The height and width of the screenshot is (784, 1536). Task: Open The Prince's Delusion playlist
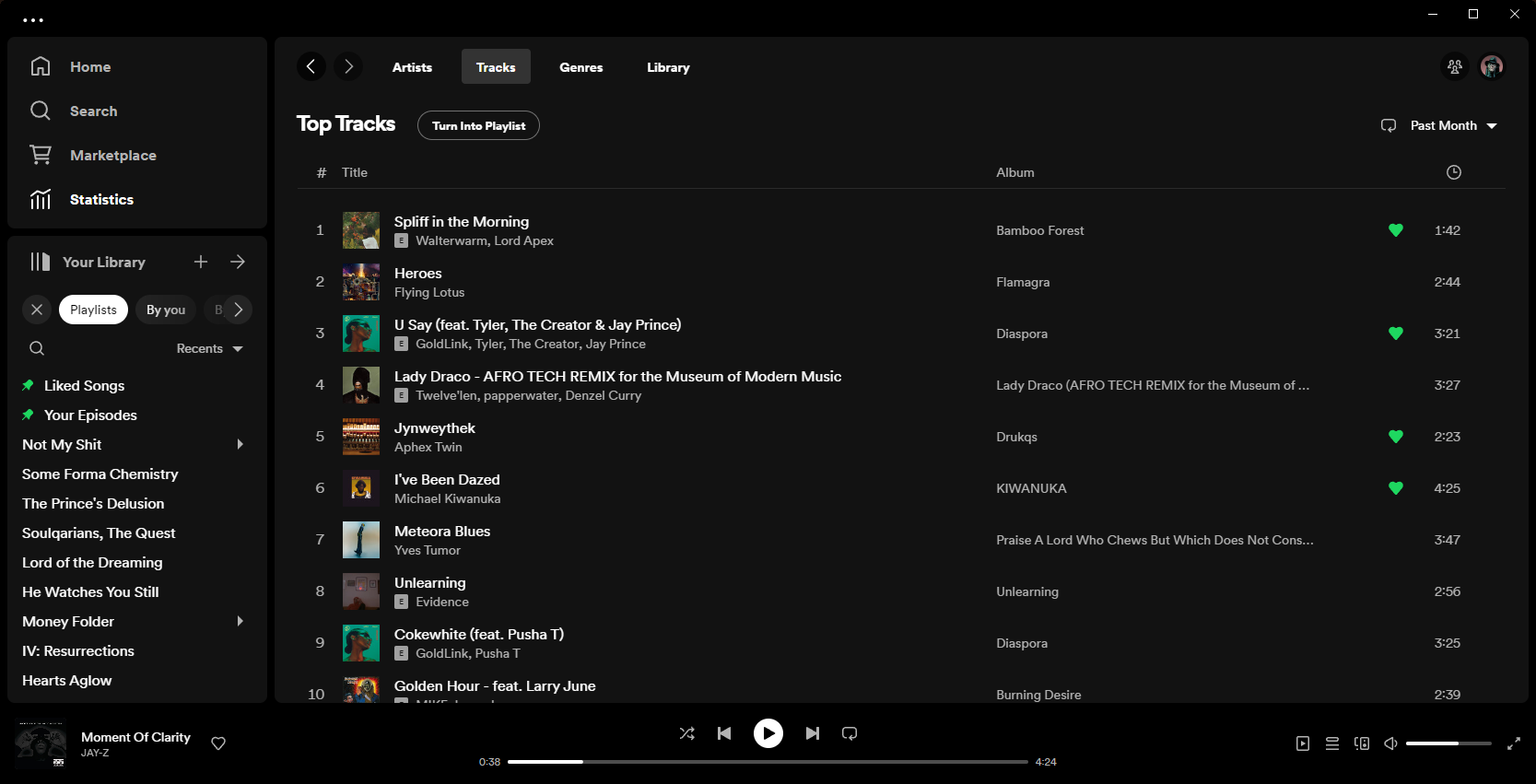pyautogui.click(x=93, y=503)
